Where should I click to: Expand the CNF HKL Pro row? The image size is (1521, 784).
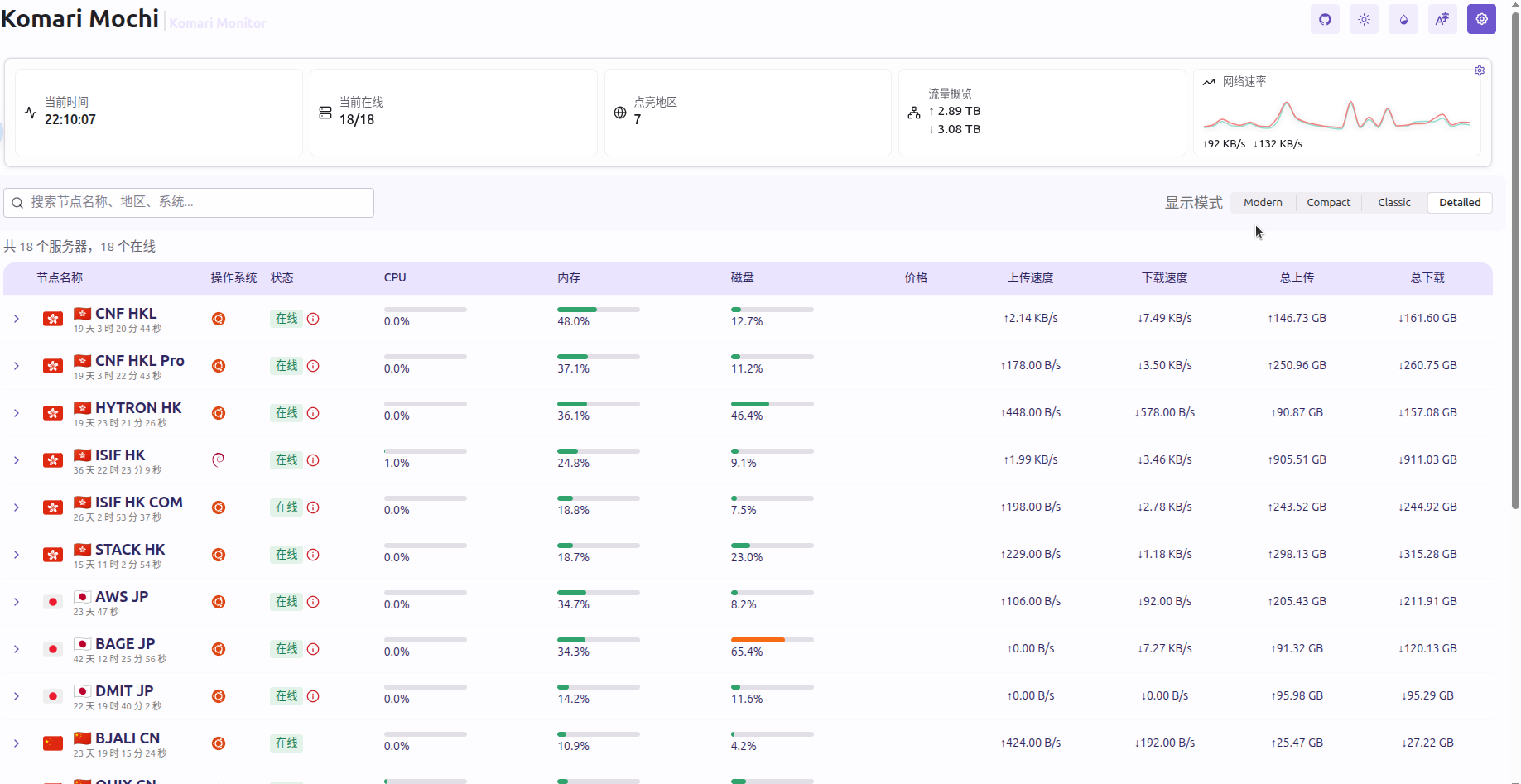click(x=17, y=366)
